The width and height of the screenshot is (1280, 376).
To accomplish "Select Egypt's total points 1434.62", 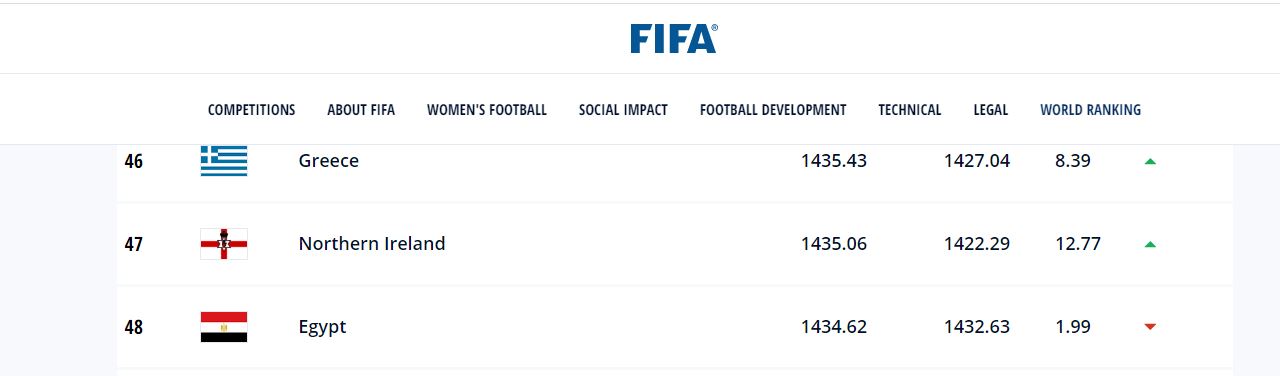I will 834,327.
